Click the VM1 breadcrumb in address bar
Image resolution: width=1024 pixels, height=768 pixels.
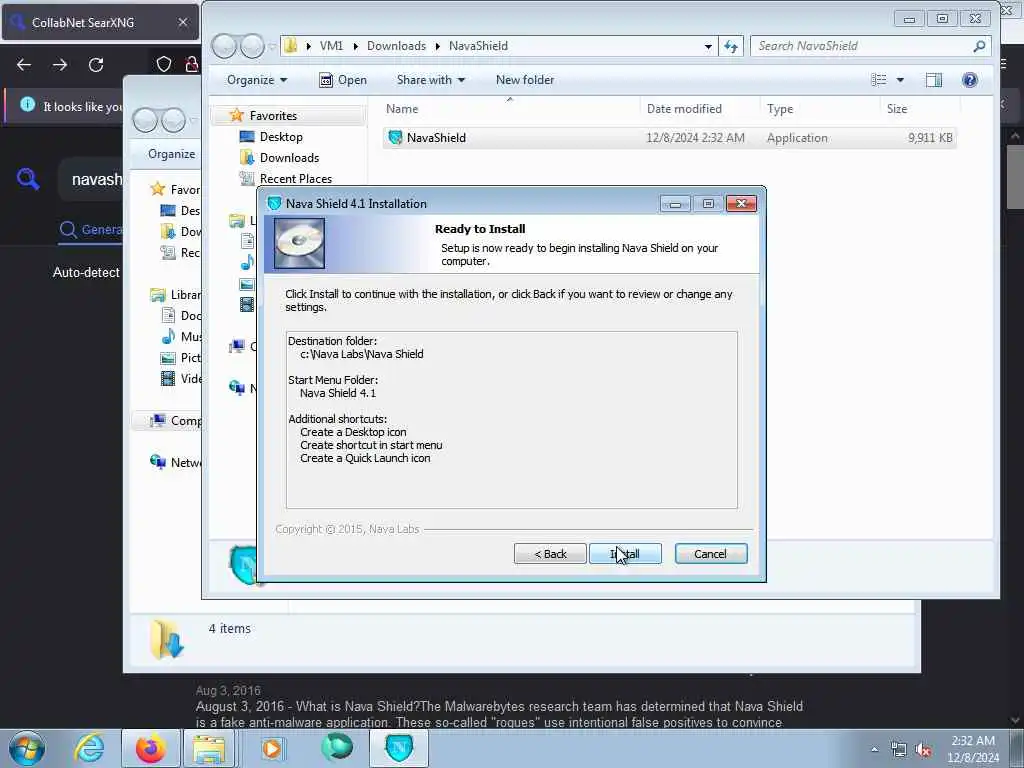click(331, 46)
